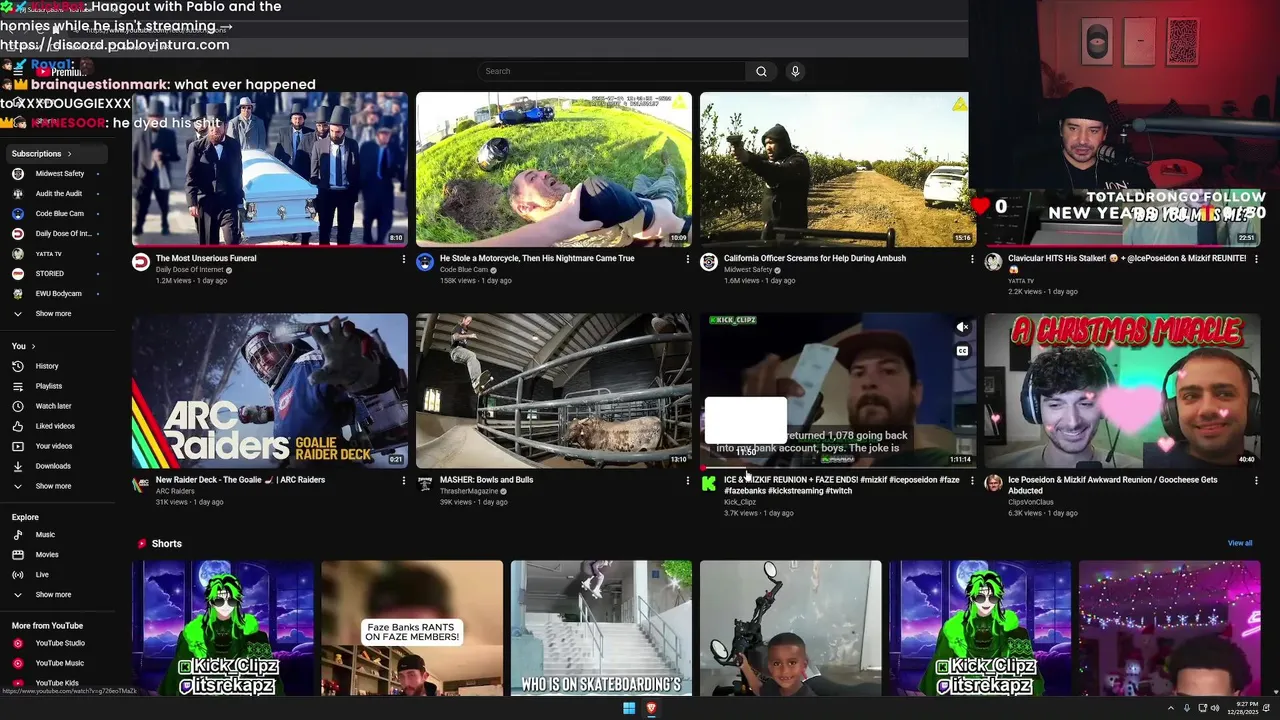This screenshot has height=720, width=1280.
Task: Show hidden system tray icons
Action: click(1171, 708)
